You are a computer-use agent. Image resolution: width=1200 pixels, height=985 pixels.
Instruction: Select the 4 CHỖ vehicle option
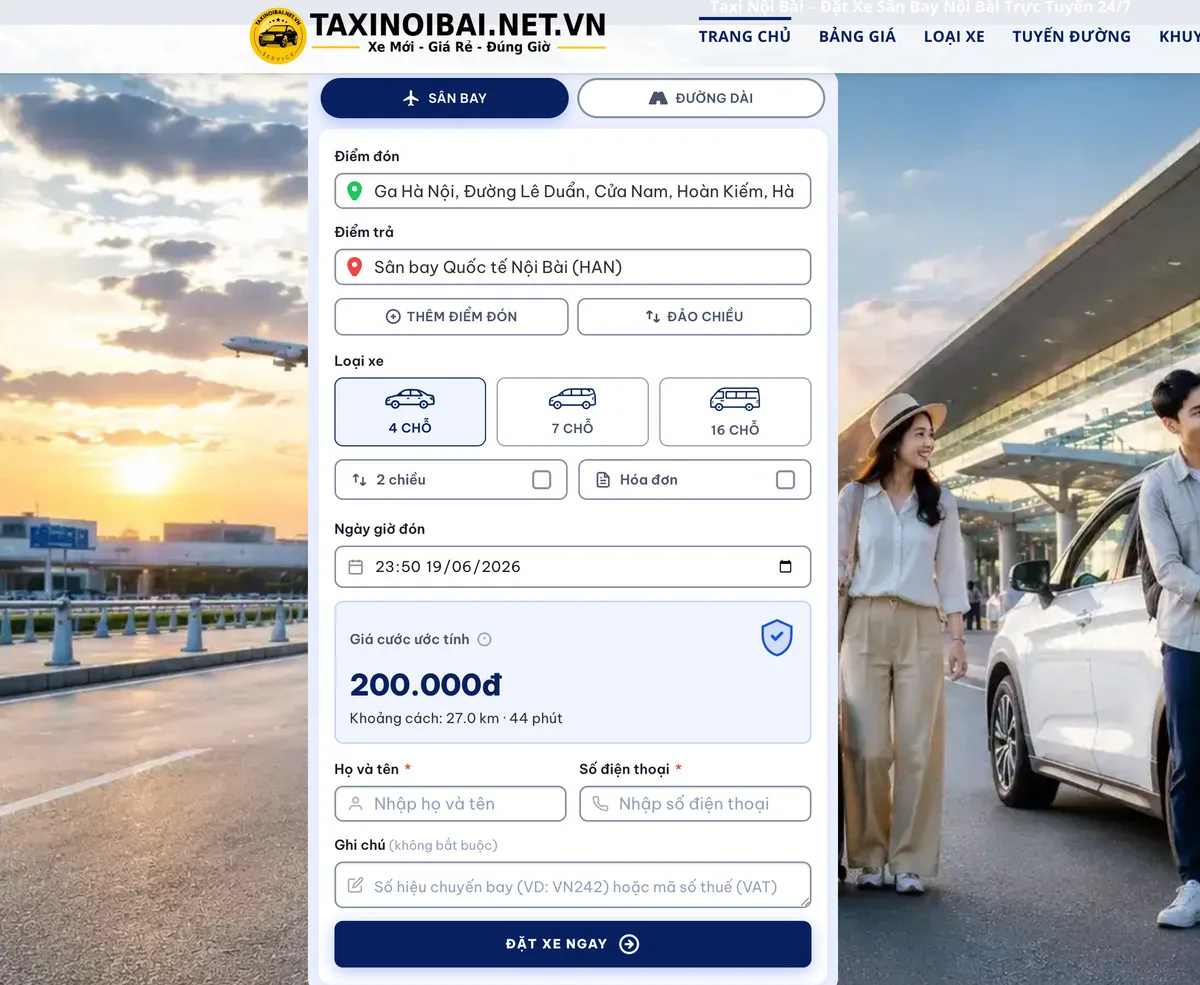(410, 411)
